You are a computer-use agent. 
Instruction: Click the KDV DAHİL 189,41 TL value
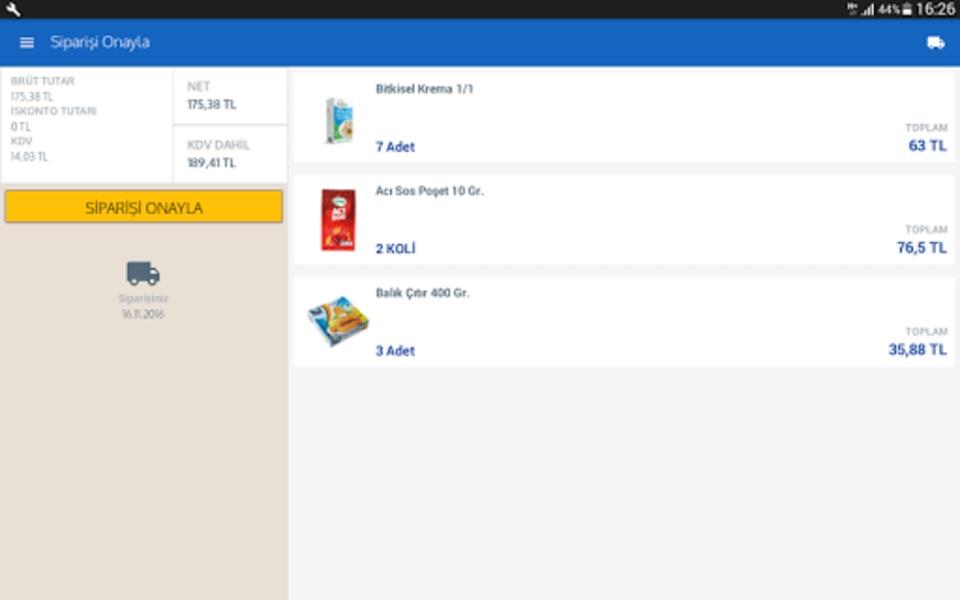[x=211, y=163]
